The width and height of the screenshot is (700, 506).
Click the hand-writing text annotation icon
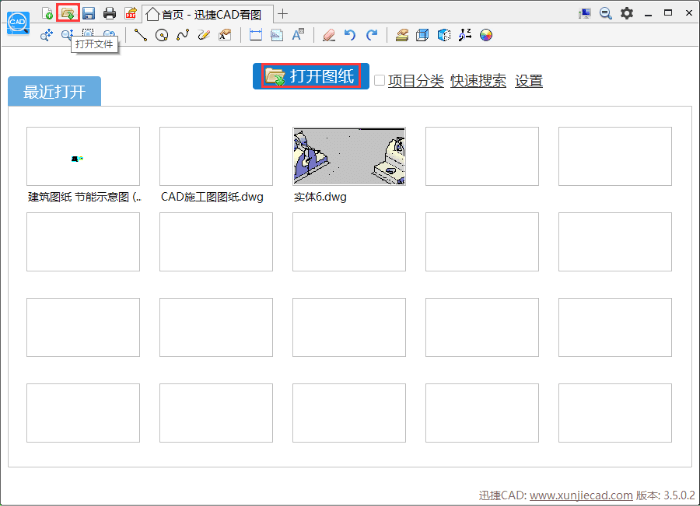(x=225, y=35)
